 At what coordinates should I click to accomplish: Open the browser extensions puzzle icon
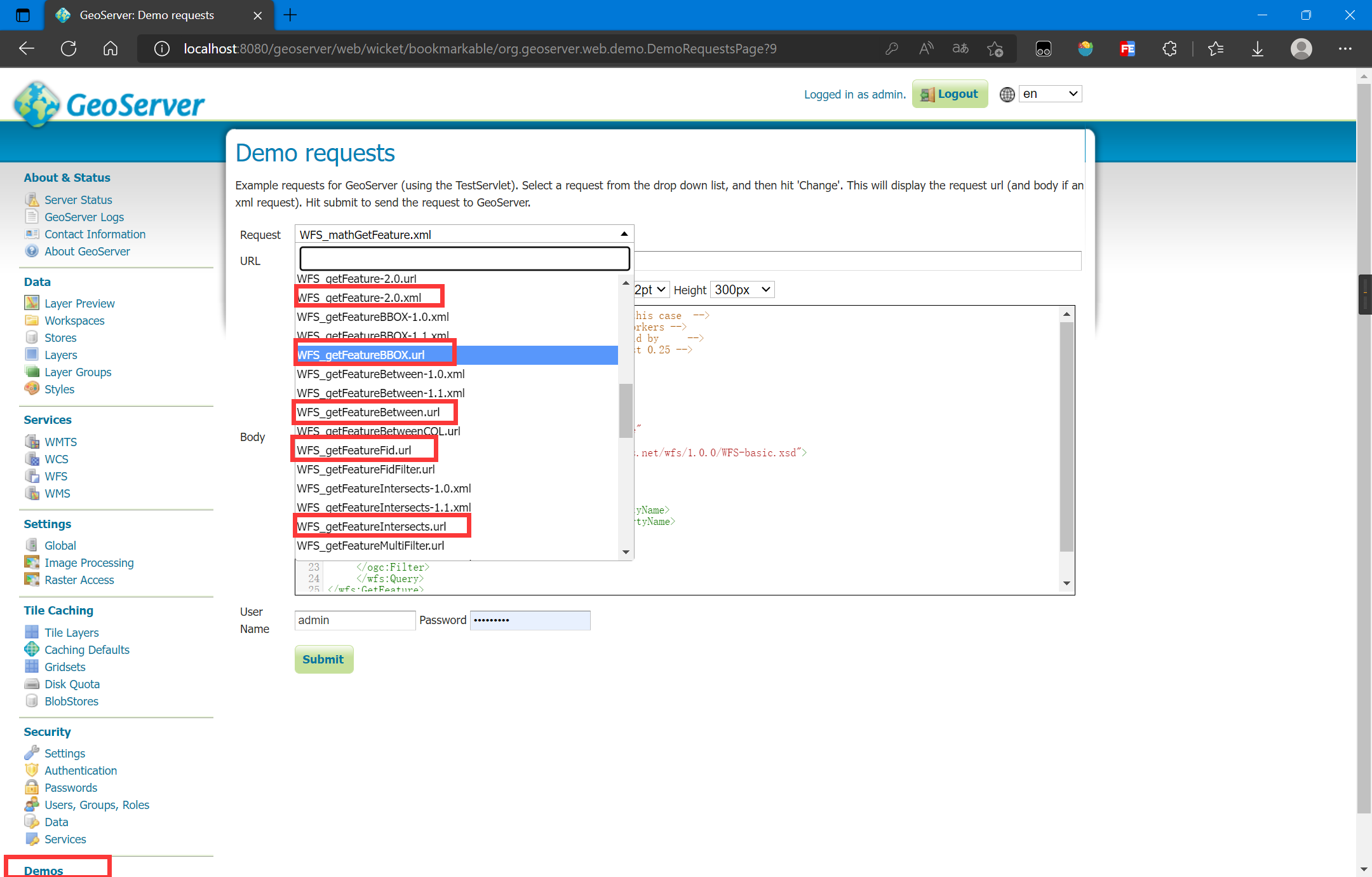click(1169, 49)
